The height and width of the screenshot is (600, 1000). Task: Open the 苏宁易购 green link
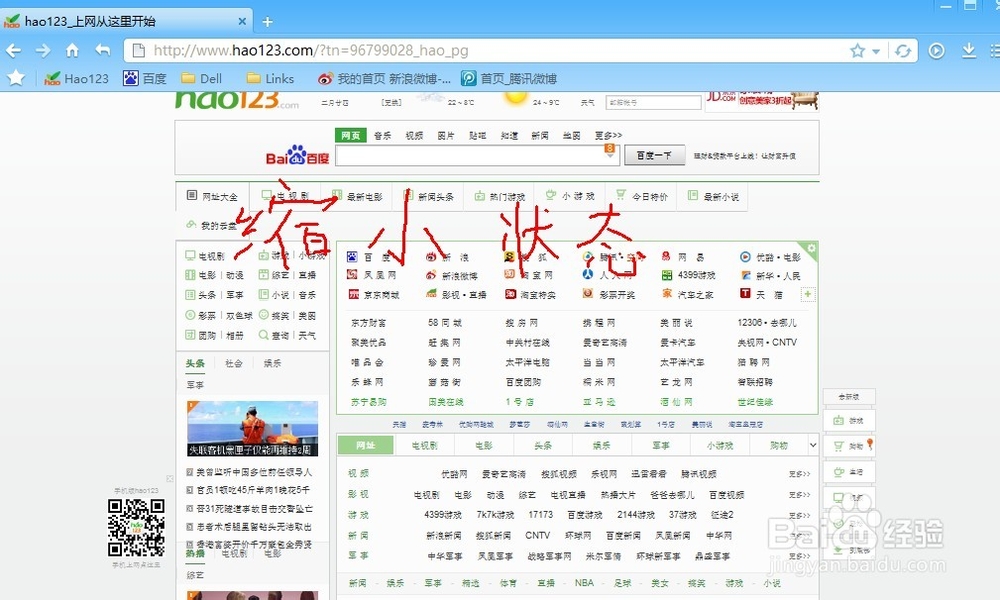[x=369, y=402]
